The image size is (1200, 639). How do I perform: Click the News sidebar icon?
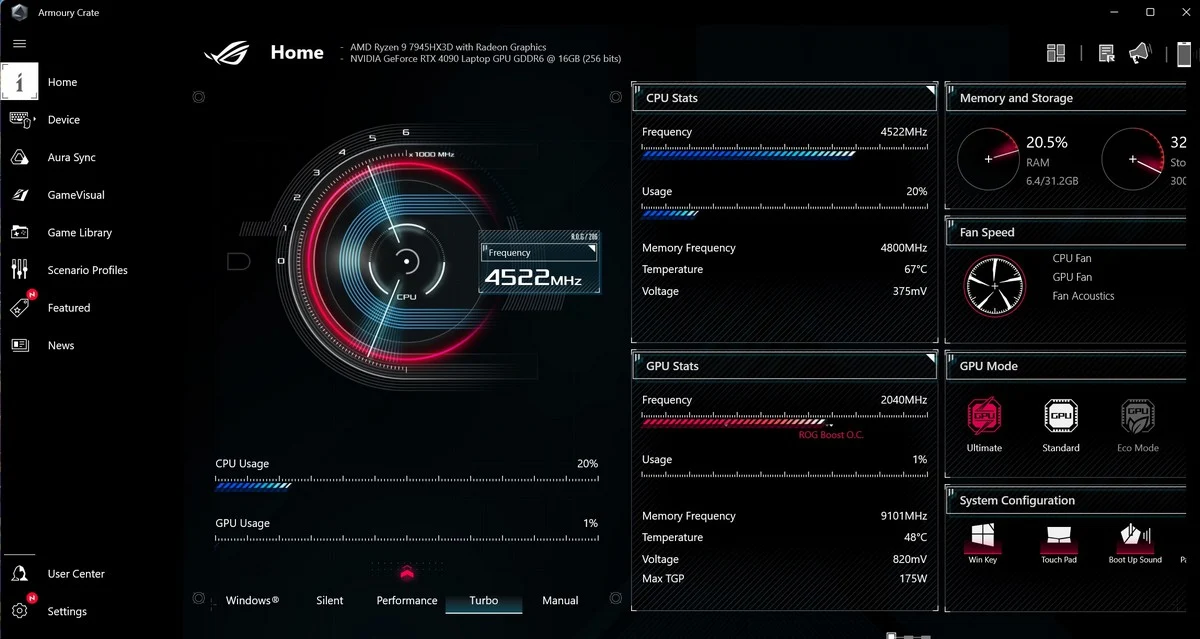19,345
